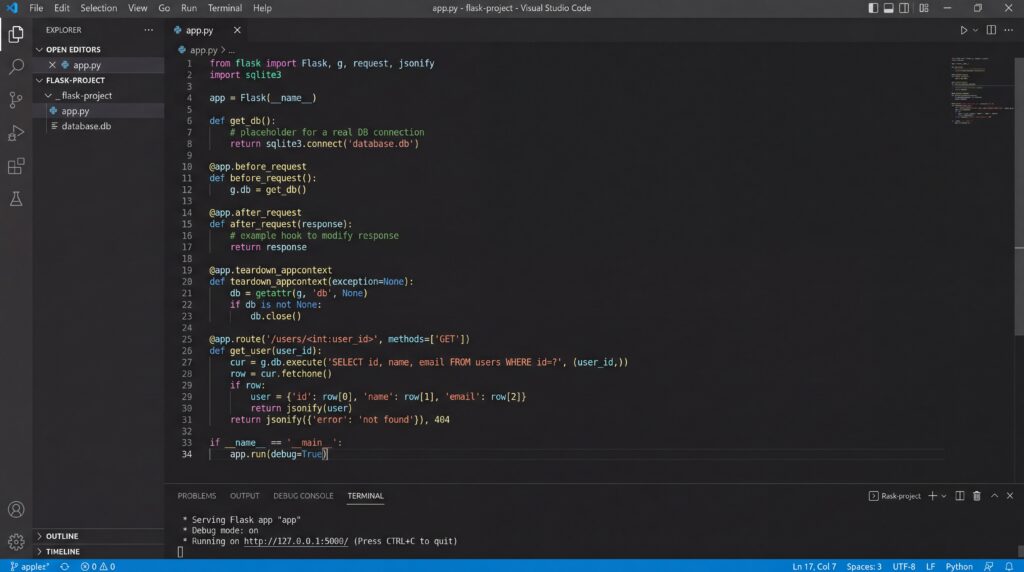The width and height of the screenshot is (1024, 572).
Task: Open Customize Layout icon in title bar
Action: point(923,8)
